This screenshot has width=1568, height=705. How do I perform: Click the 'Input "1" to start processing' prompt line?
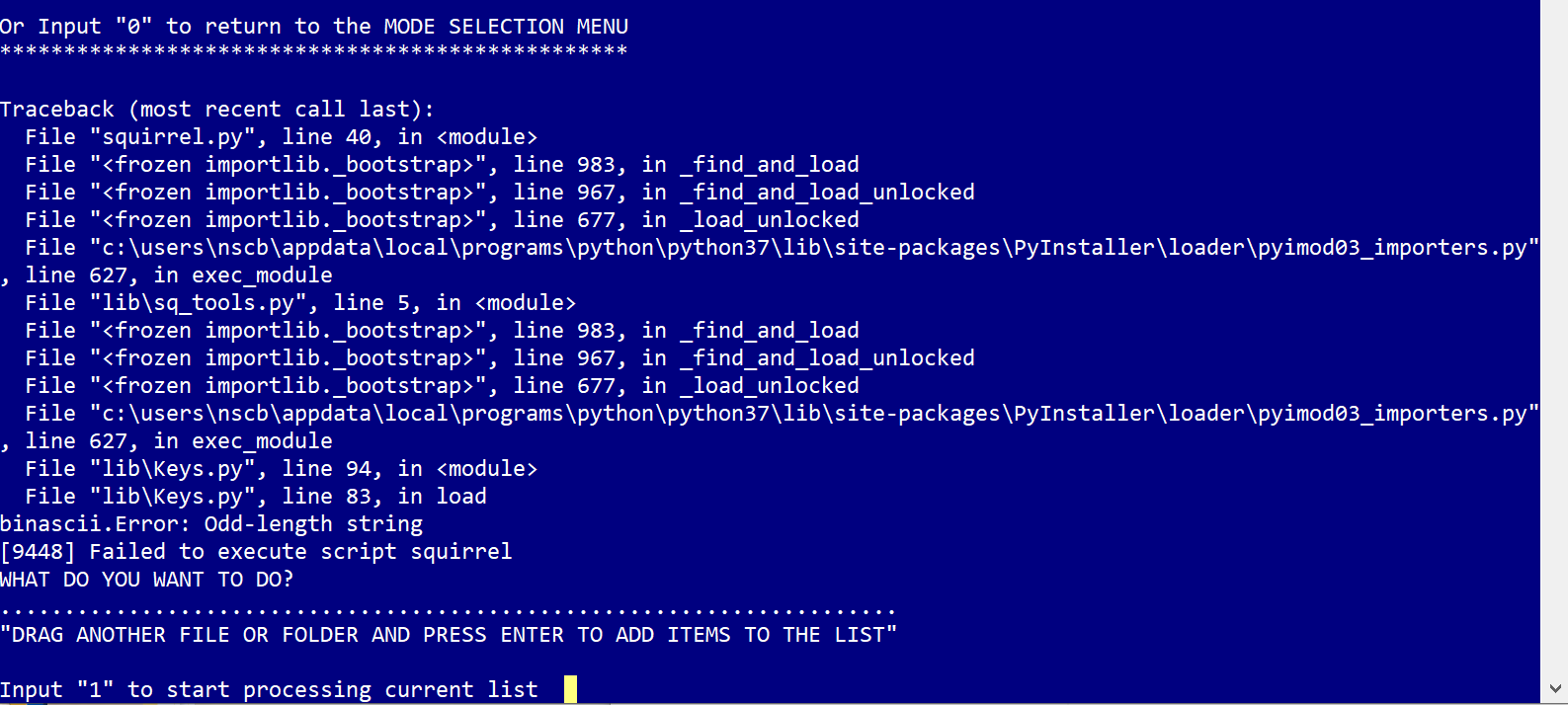(x=269, y=689)
